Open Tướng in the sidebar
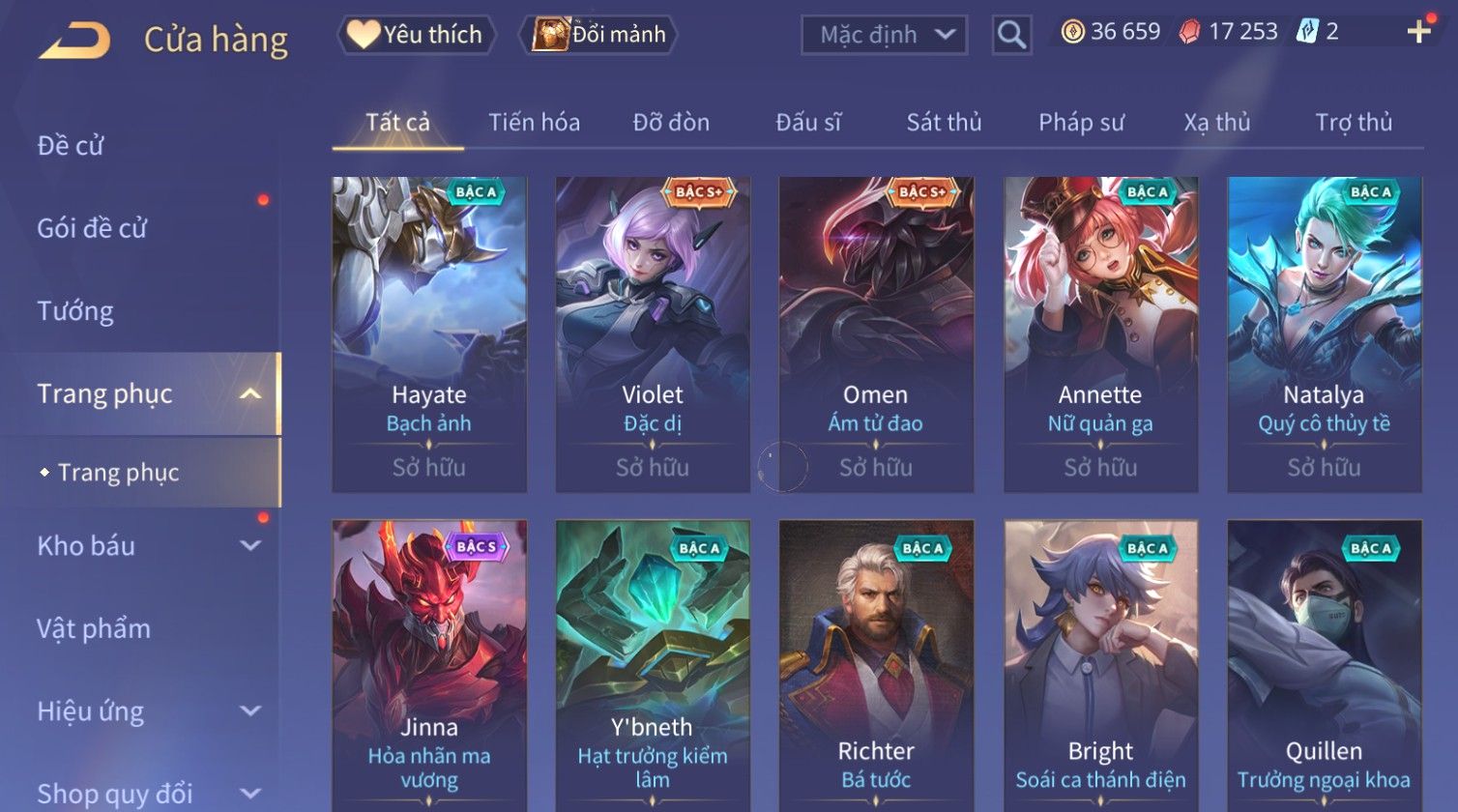Viewport: 1458px width, 812px height. point(75,311)
